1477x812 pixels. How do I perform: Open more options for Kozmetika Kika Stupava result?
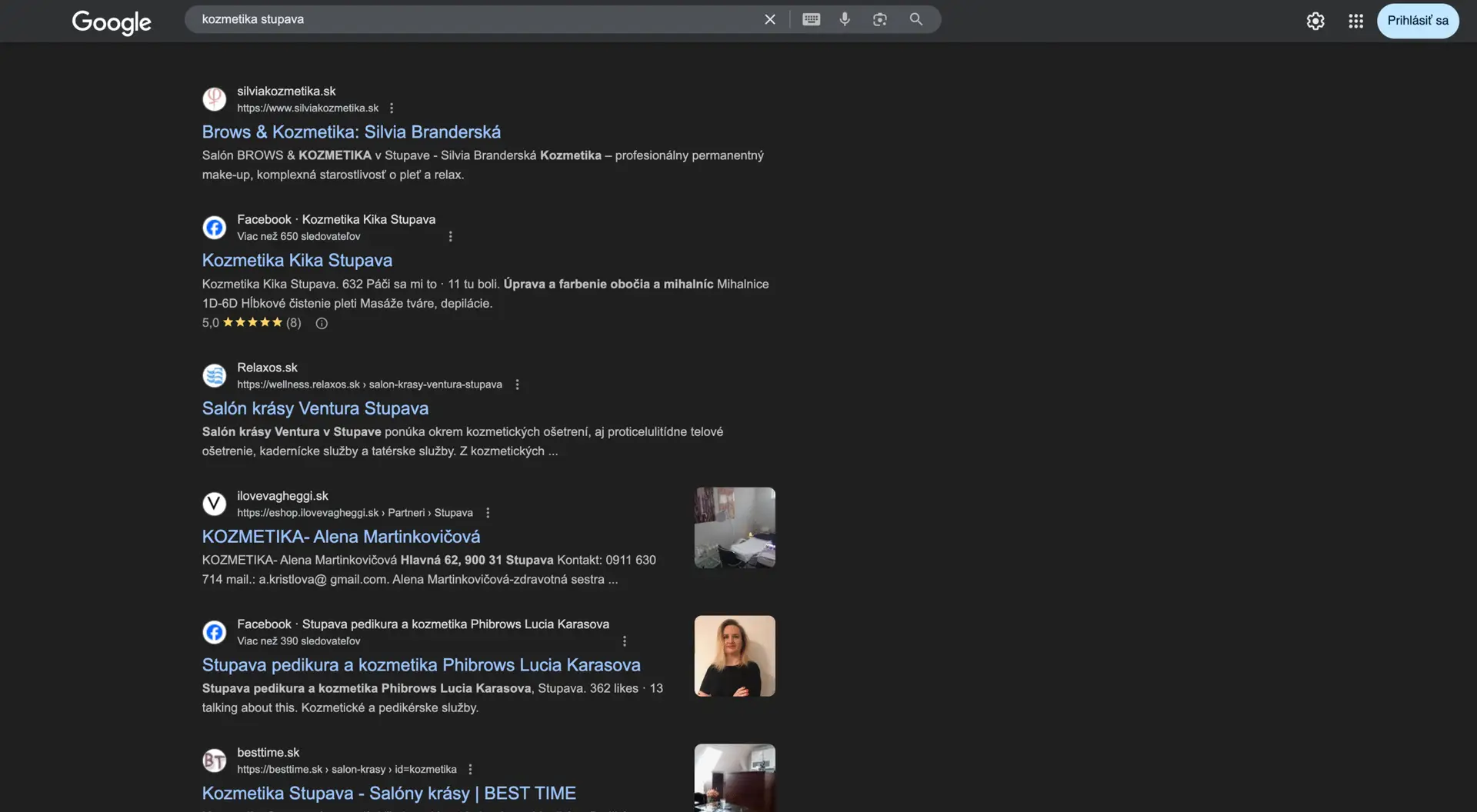[451, 237]
